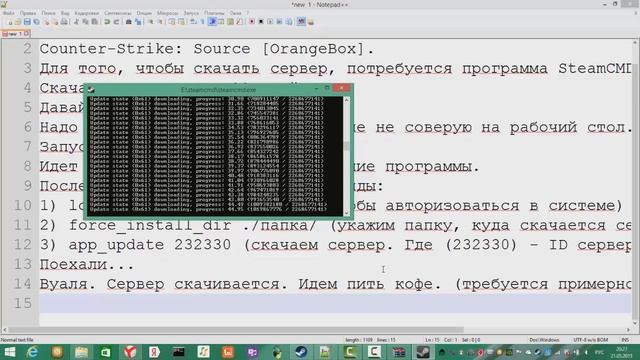Click Normal text file in status bar
The image size is (640, 360).
[x=17, y=340]
